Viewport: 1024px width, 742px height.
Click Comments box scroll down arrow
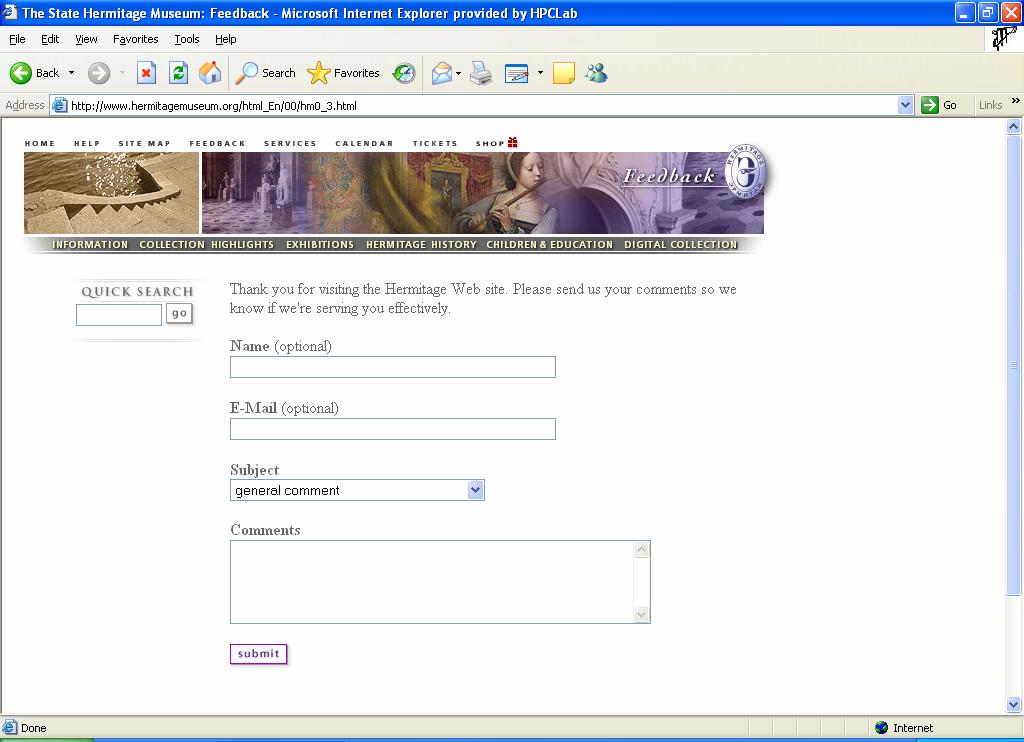coord(641,614)
